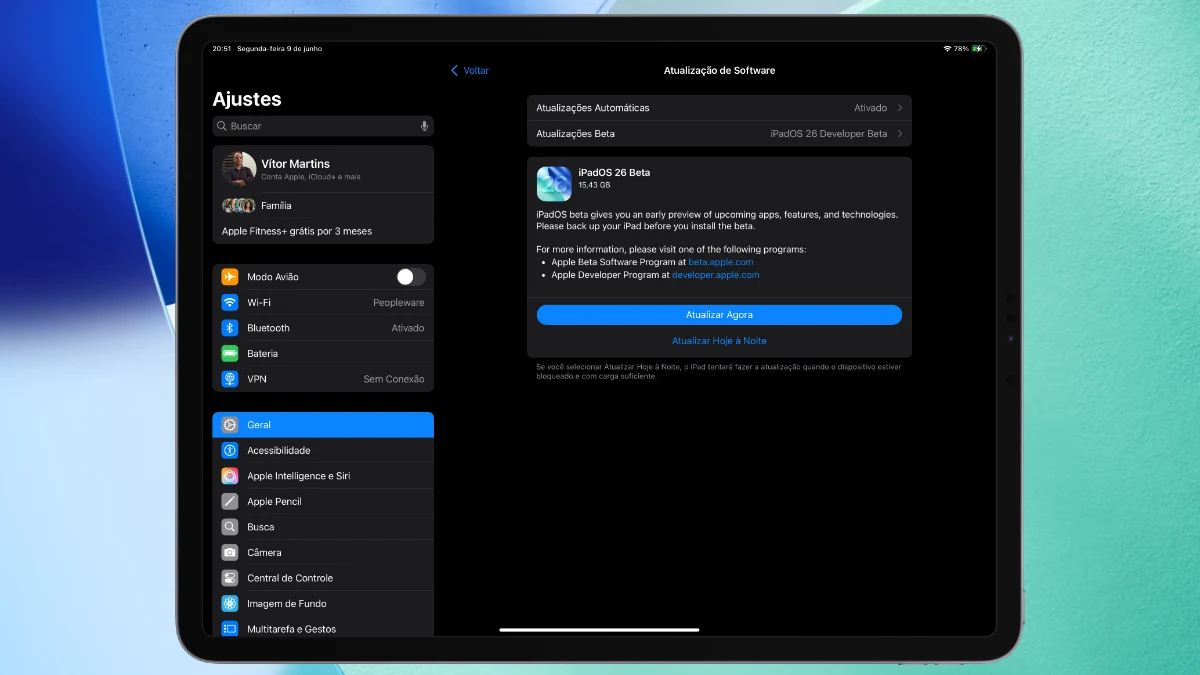Tap the Apple Intelligence e Siri icon
Image resolution: width=1200 pixels, height=675 pixels.
pyautogui.click(x=230, y=476)
